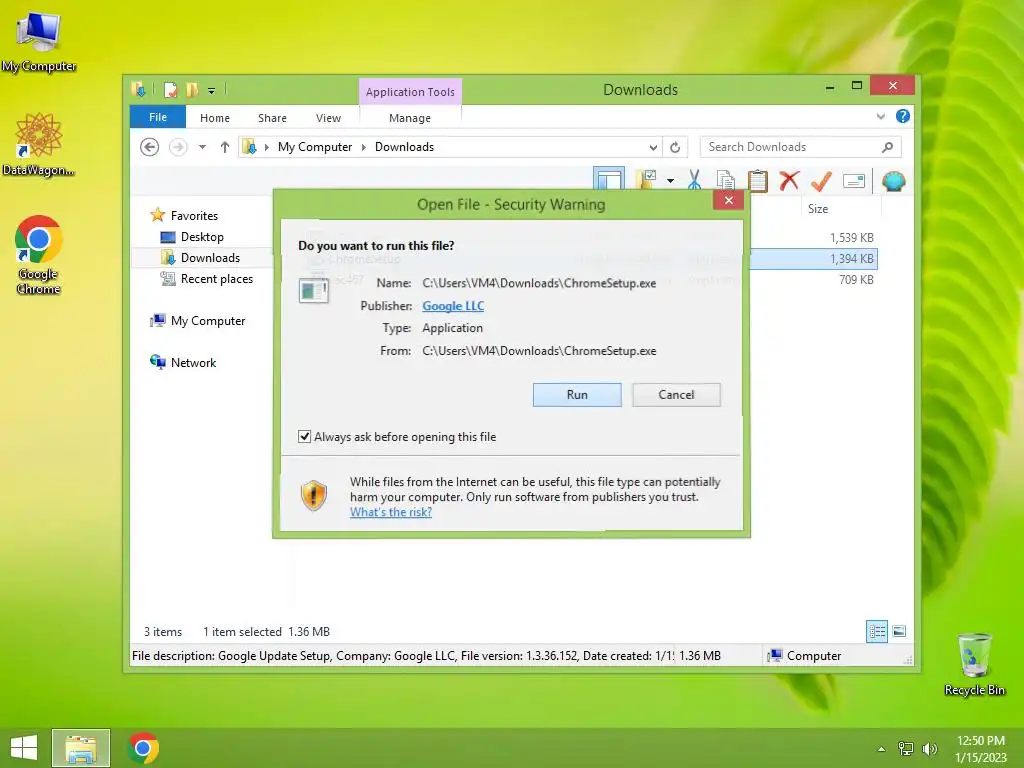
Task: Click the Downloads folder title-bar icon
Action: (x=138, y=89)
